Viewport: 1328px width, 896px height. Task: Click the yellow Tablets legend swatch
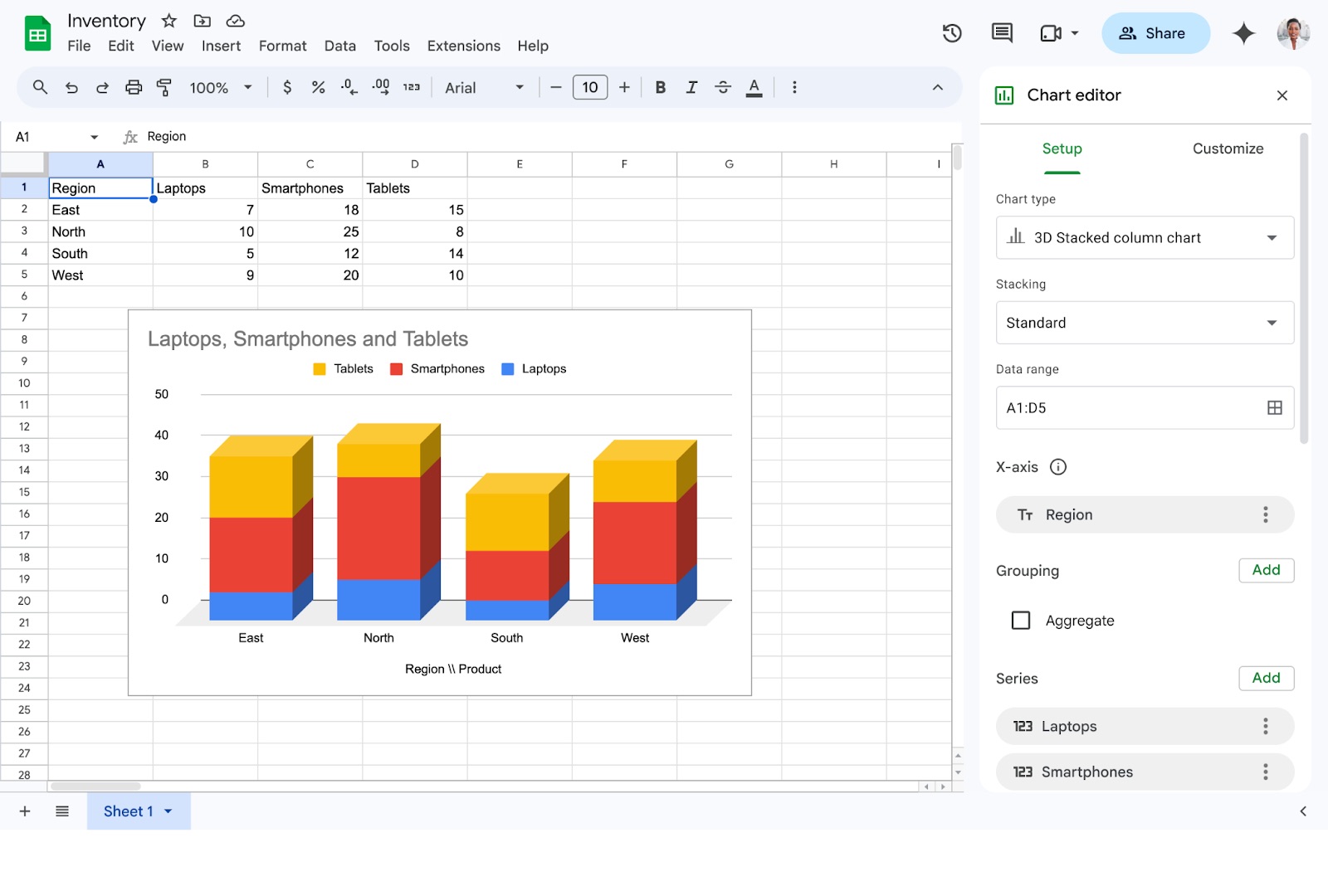(x=320, y=369)
